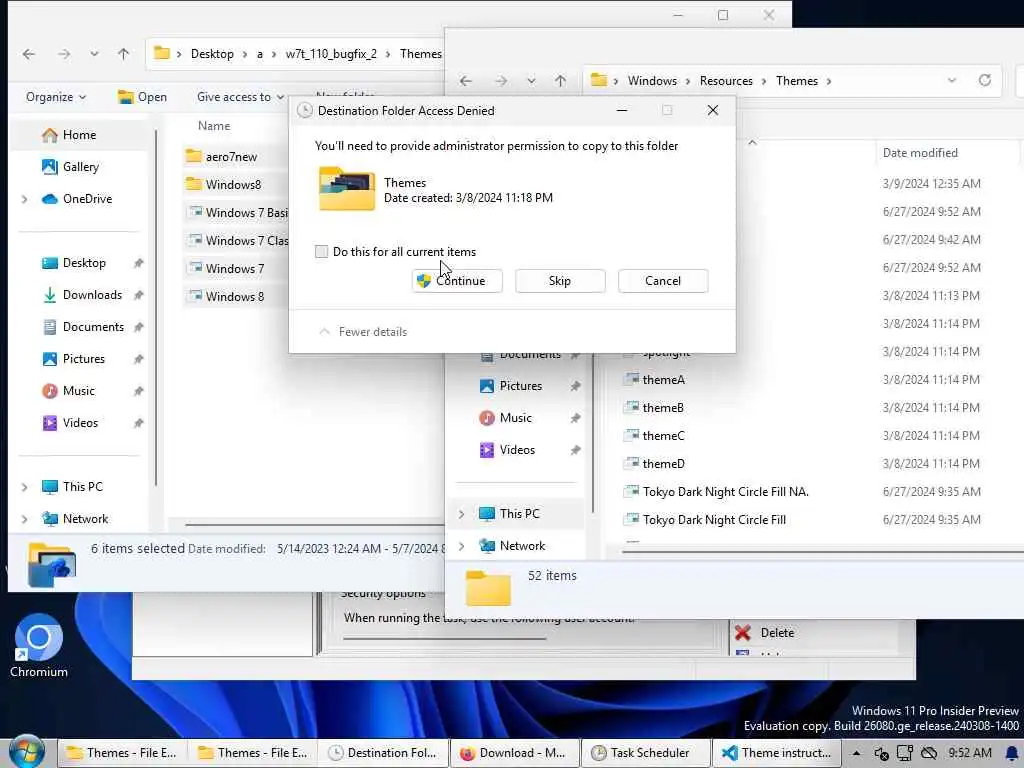This screenshot has height=768, width=1024.
Task: Click Desktop in left breadcrumb path
Action: point(212,54)
